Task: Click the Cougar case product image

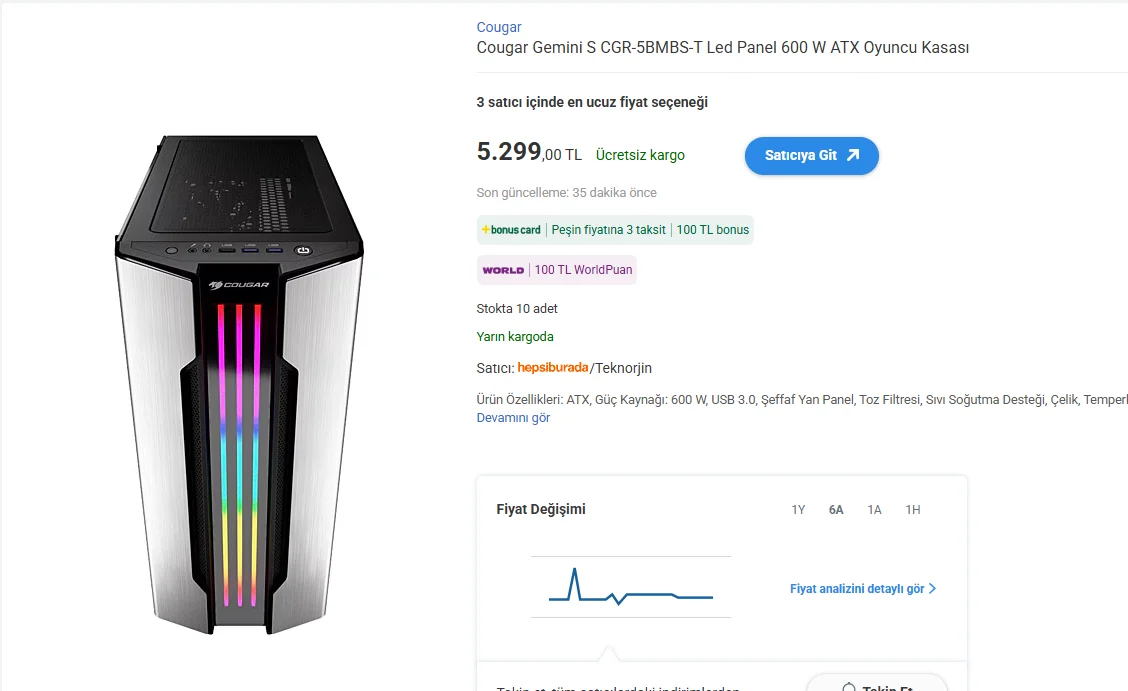Action: (239, 385)
